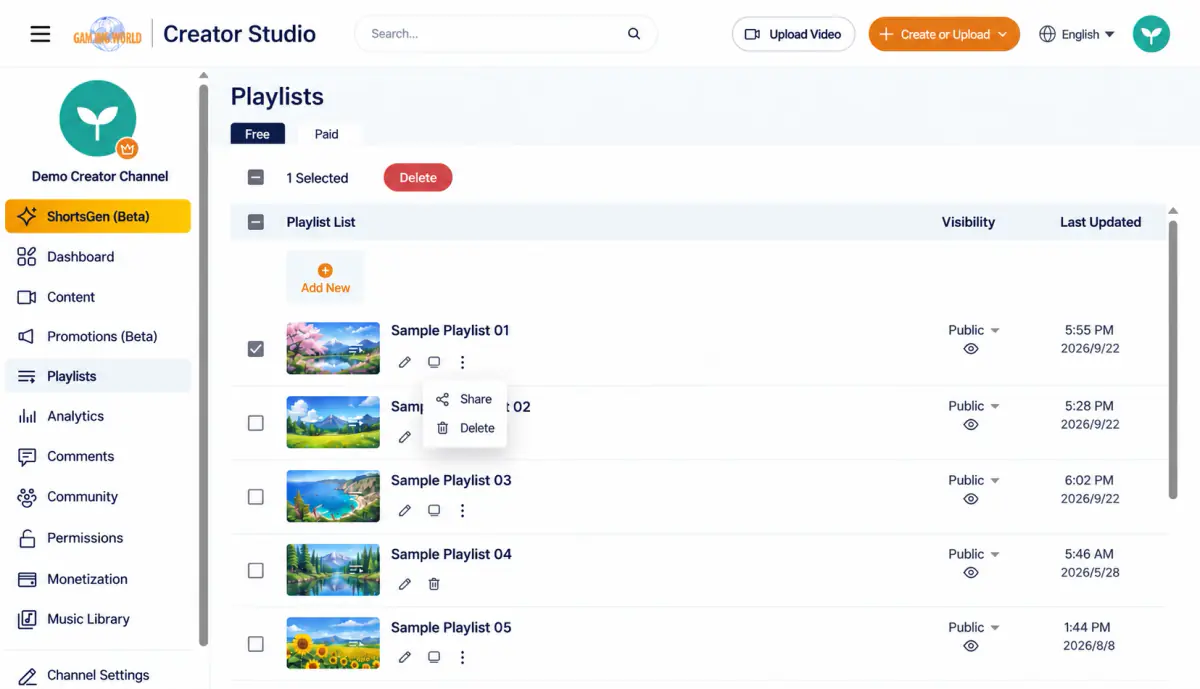Click the trash icon for Sample Playlist 04

434,584
